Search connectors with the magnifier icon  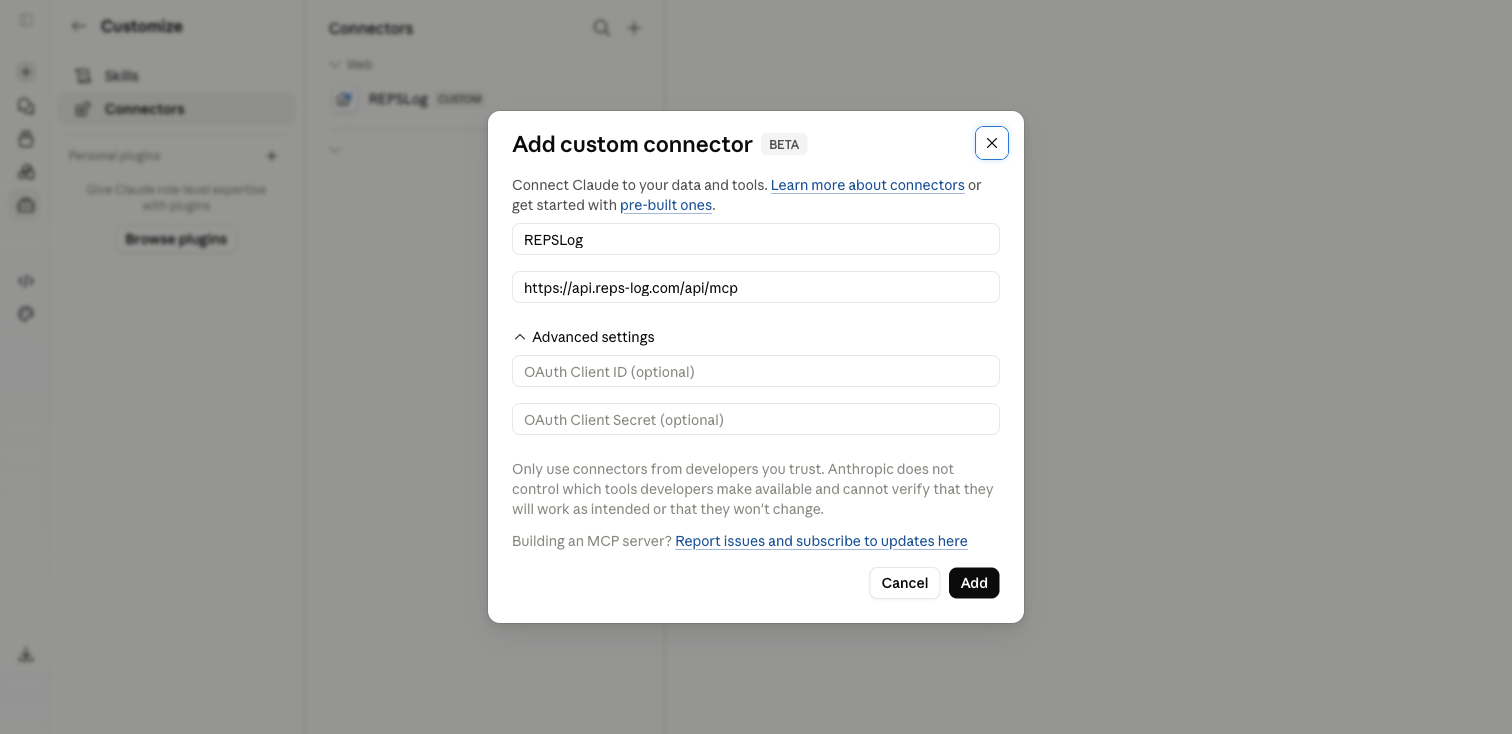click(x=601, y=28)
